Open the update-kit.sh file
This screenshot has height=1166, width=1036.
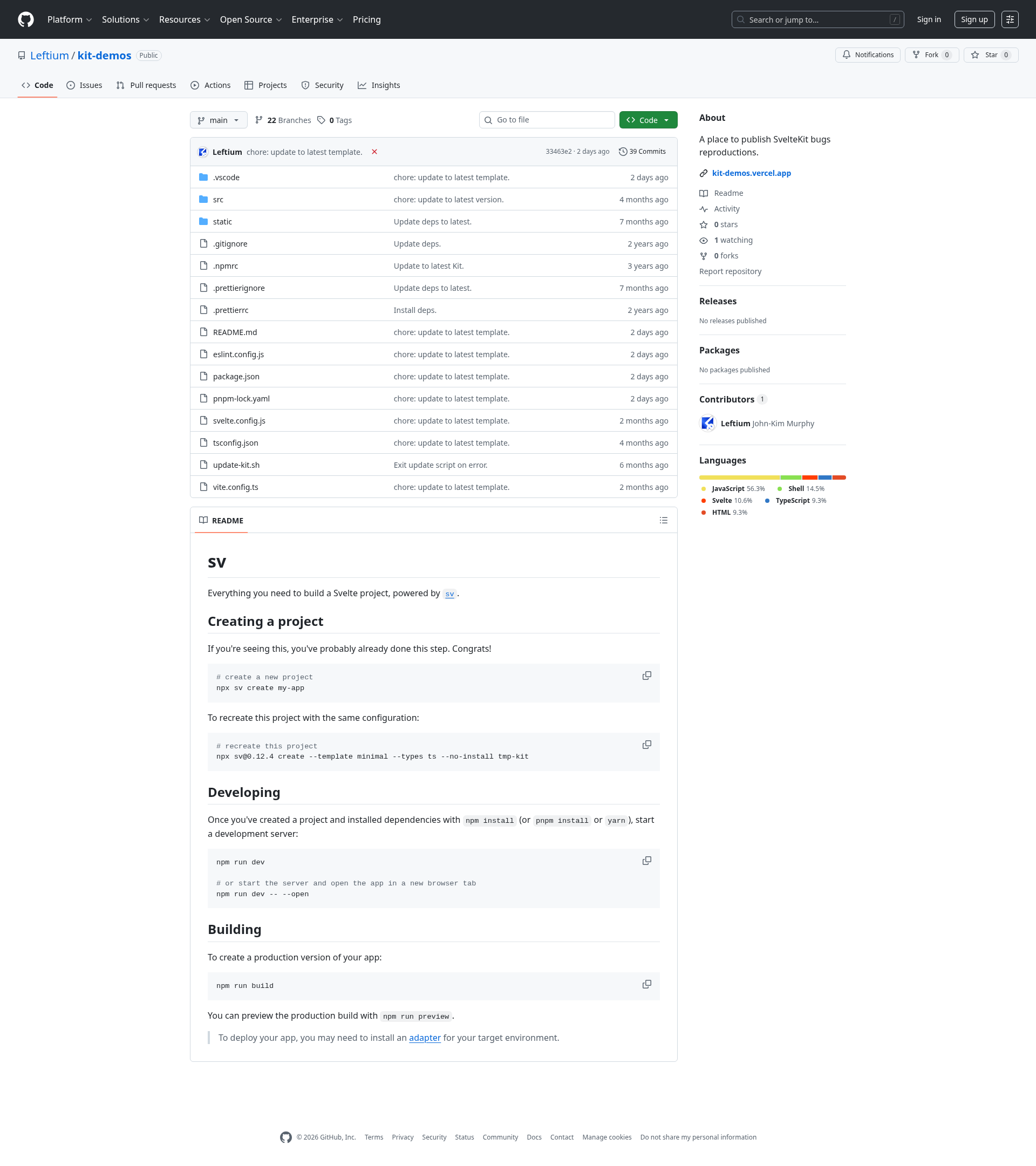coord(236,465)
